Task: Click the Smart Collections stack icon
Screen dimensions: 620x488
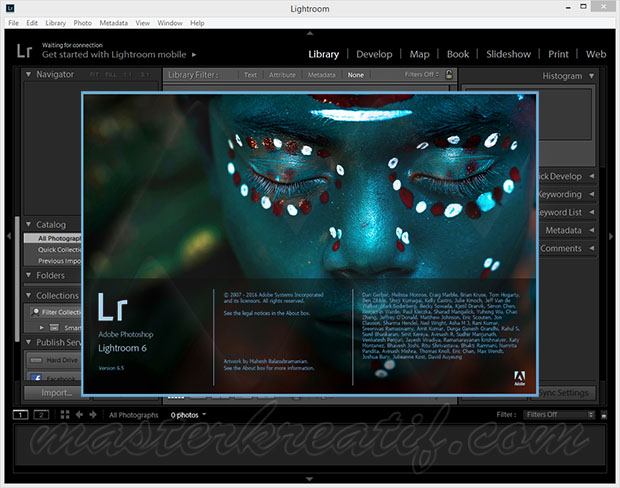Action: (x=54, y=327)
